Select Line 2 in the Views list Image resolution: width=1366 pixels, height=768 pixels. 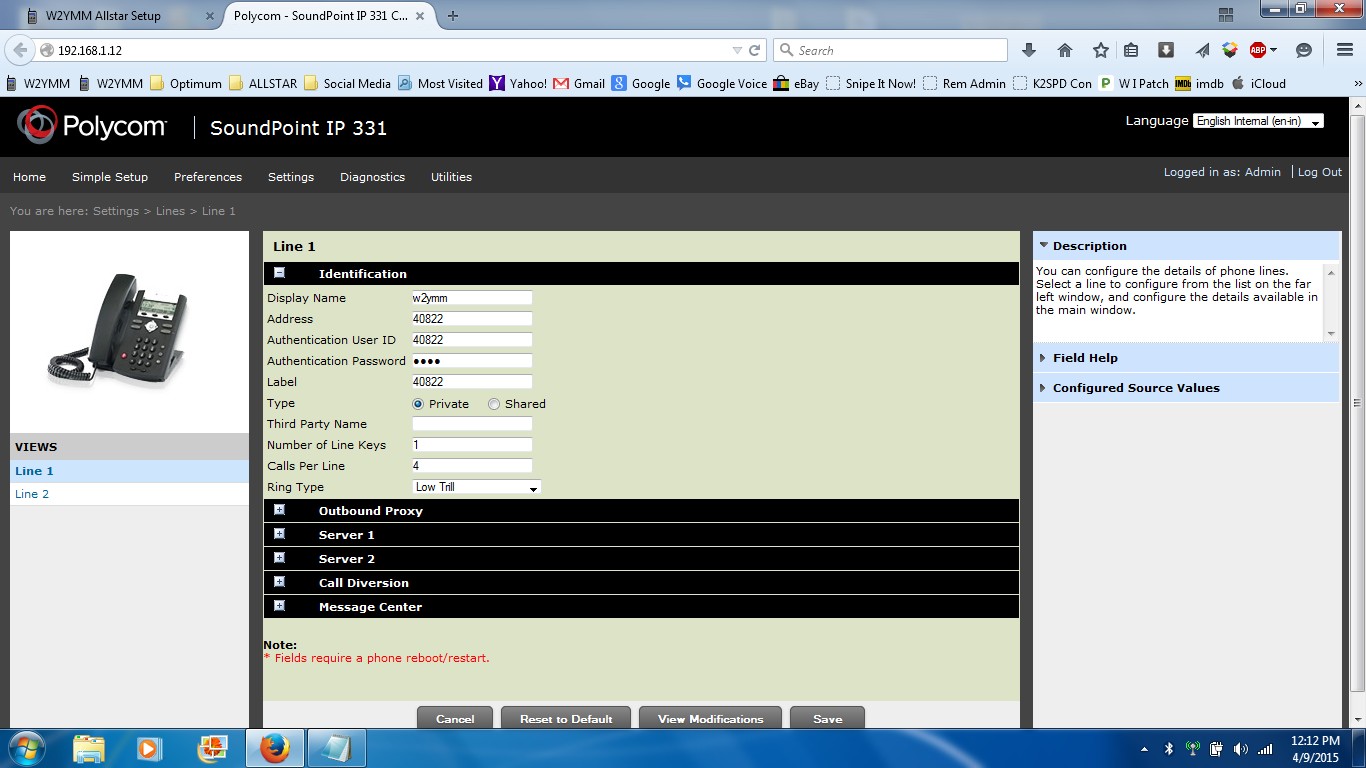(x=129, y=494)
